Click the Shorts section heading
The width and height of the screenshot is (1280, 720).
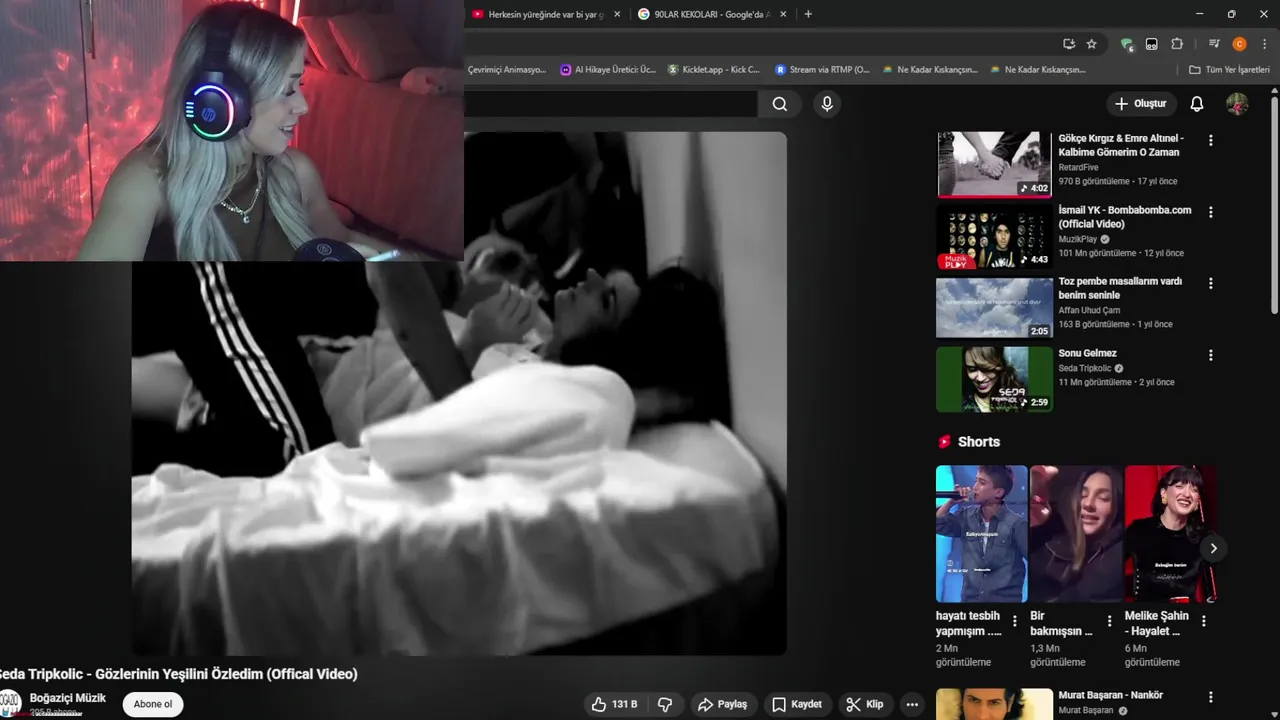(978, 441)
